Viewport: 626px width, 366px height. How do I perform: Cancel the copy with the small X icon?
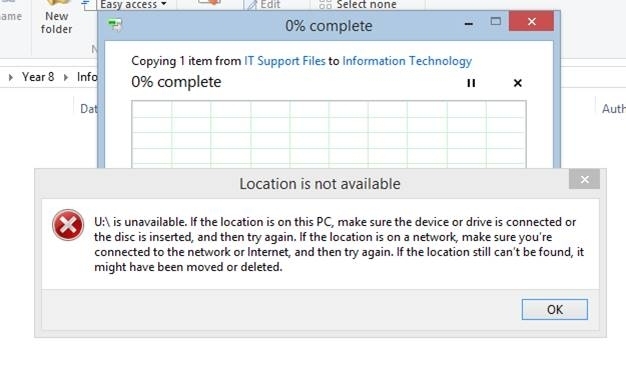point(517,83)
